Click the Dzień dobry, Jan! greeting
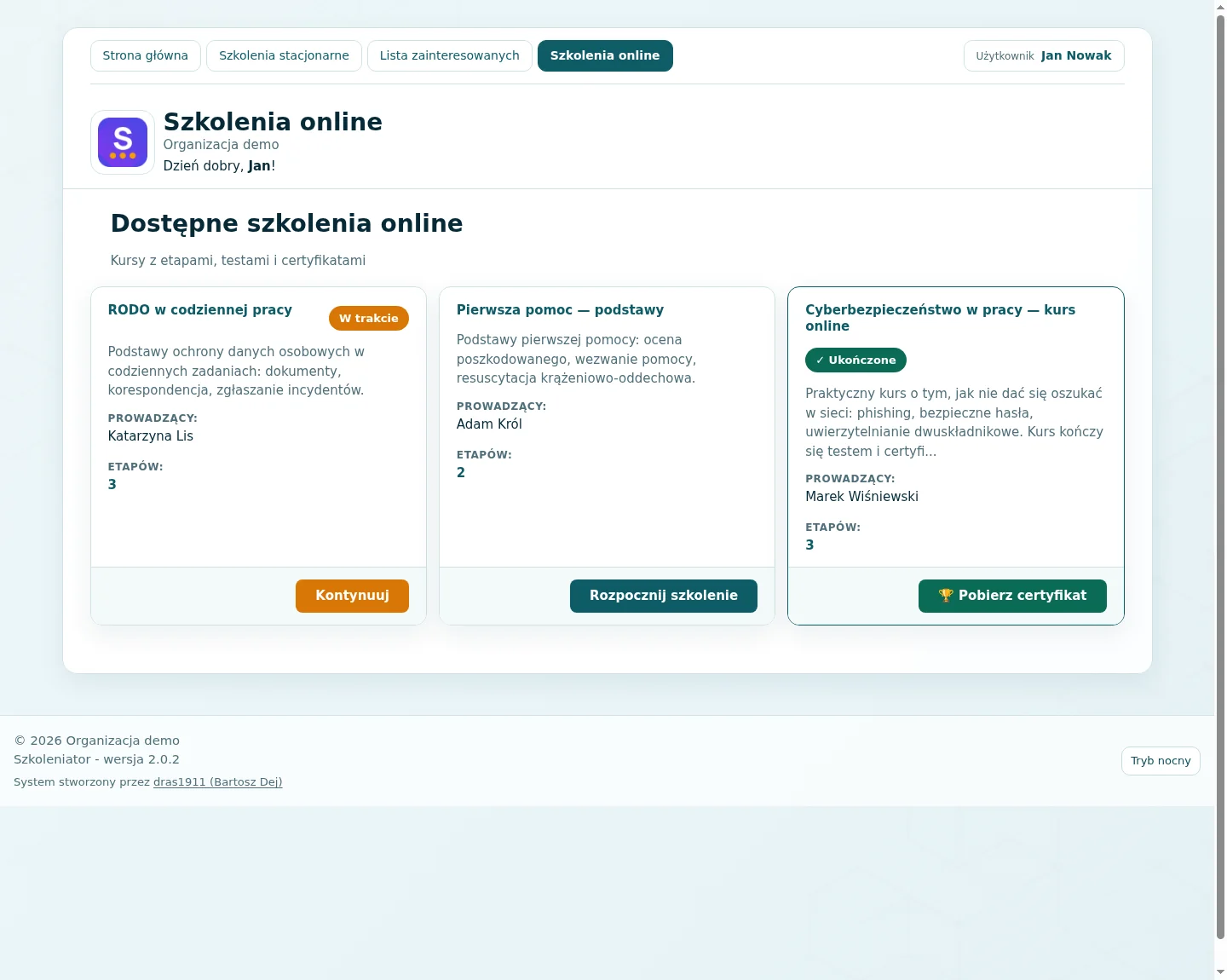Viewport: 1227px width, 980px height. point(219,166)
